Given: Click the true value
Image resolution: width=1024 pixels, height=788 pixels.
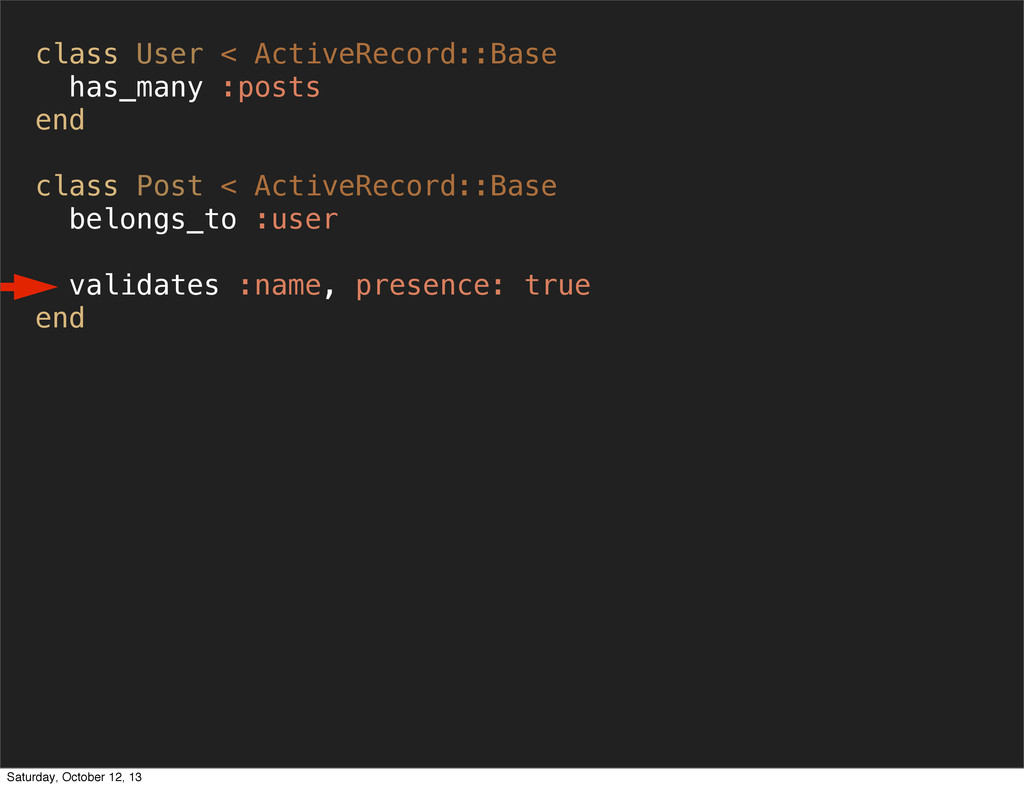Looking at the screenshot, I should 557,285.
